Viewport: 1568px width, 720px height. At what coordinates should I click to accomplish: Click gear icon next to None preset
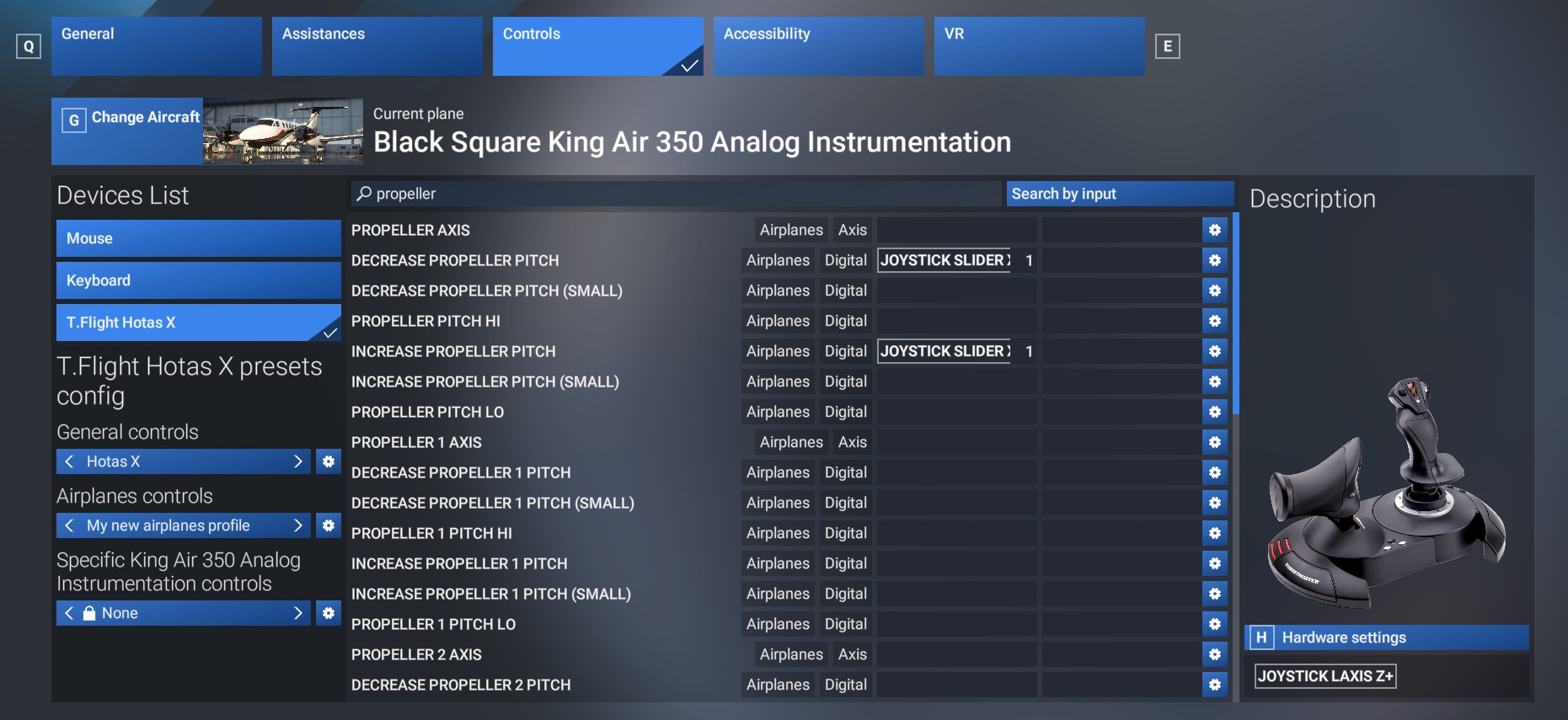click(x=329, y=613)
